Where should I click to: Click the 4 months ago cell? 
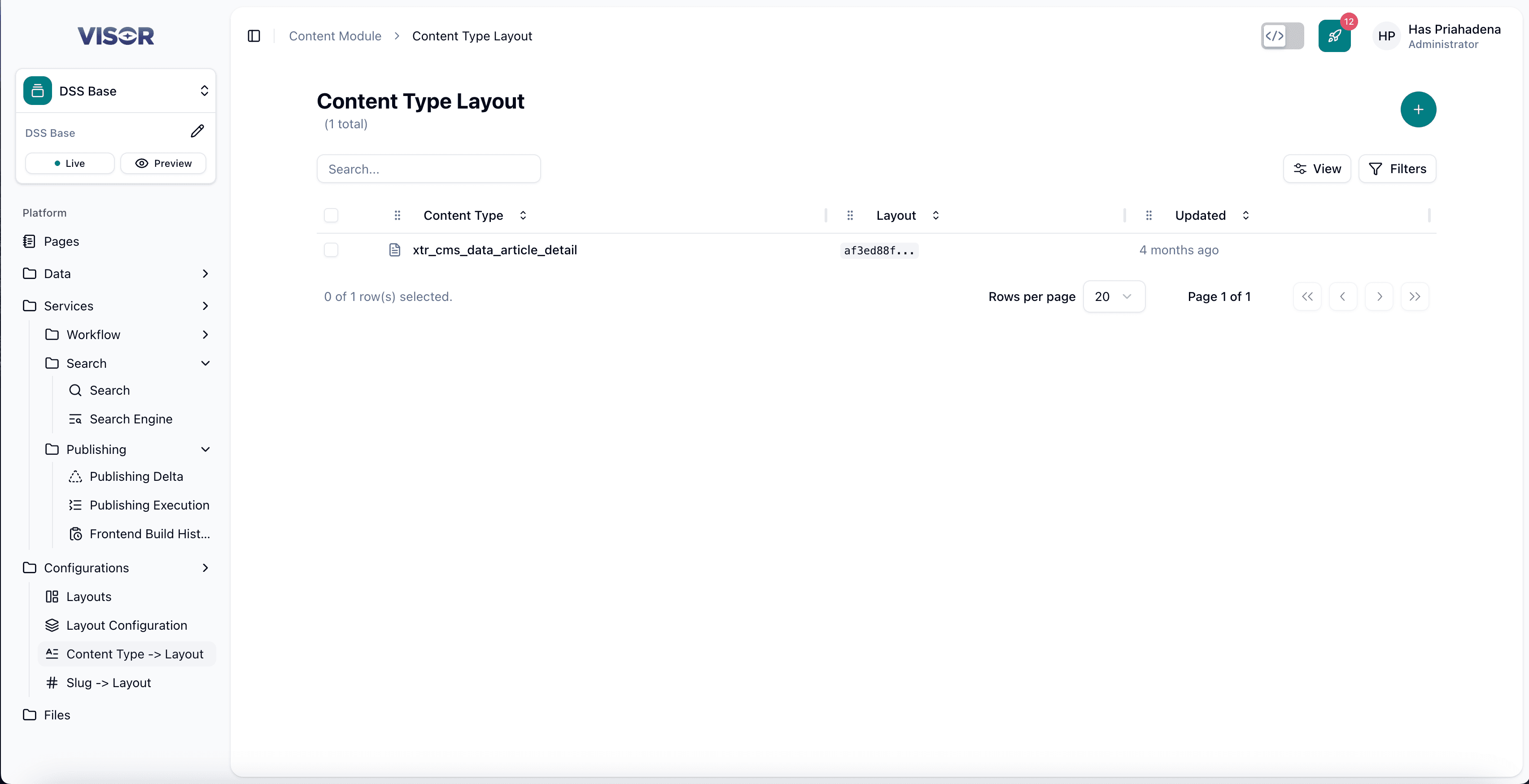tap(1179, 250)
